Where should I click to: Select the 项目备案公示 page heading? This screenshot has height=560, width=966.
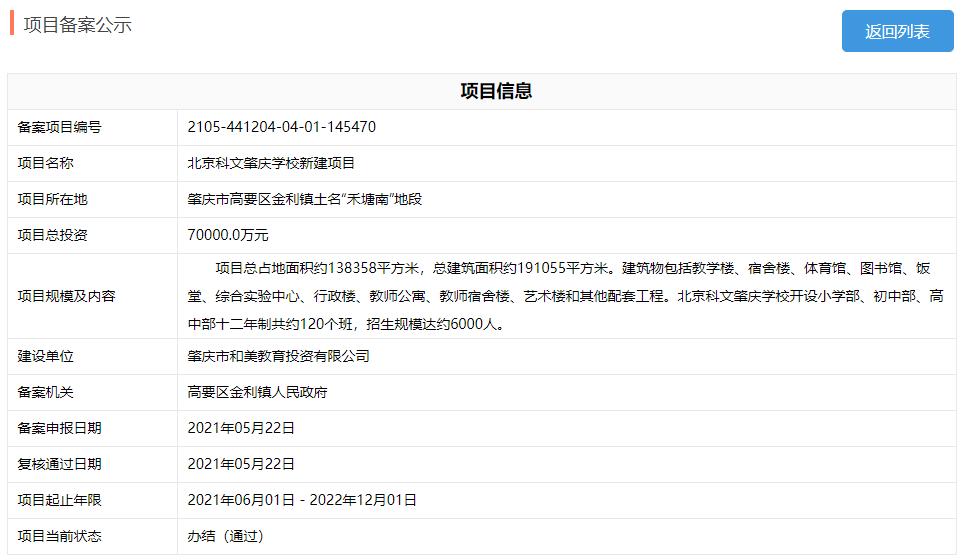[78, 25]
